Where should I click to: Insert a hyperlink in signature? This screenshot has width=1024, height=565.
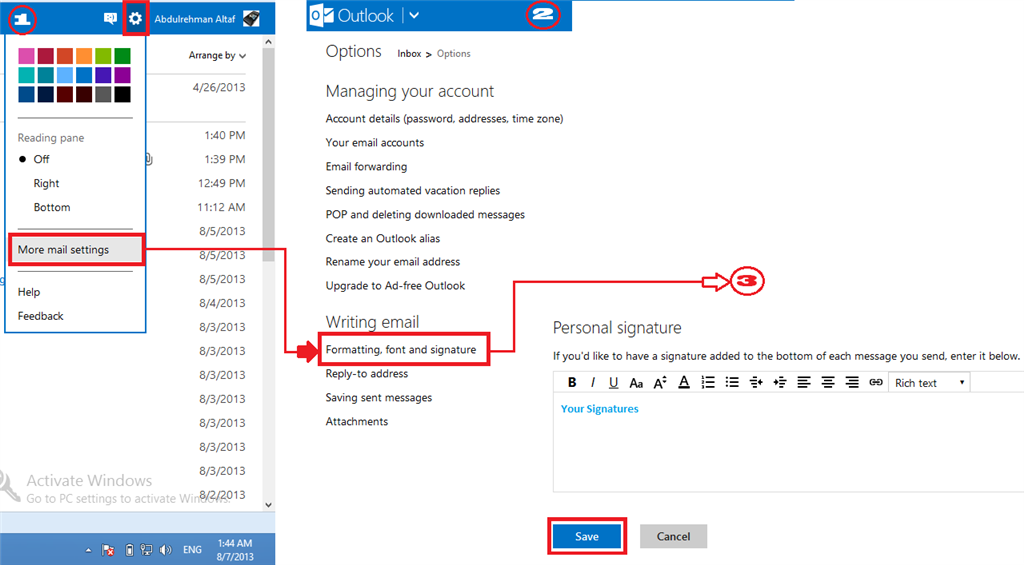[876, 383]
